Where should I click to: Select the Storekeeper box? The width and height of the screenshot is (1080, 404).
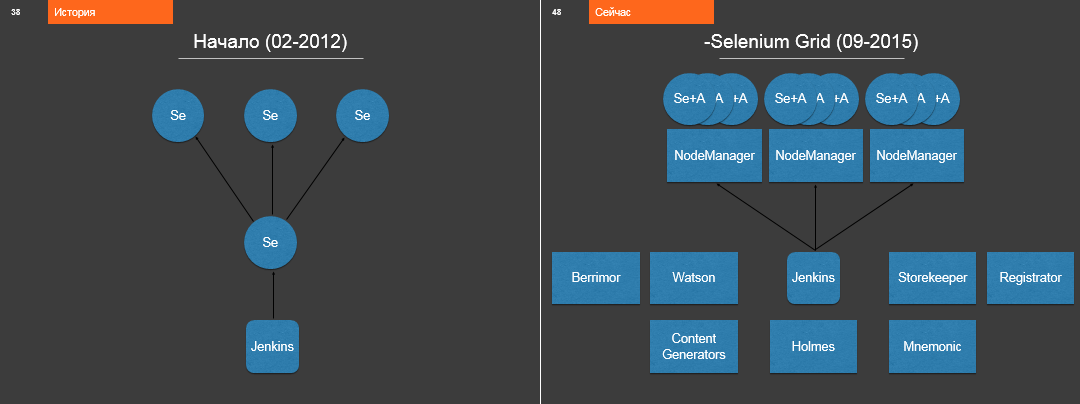932,277
